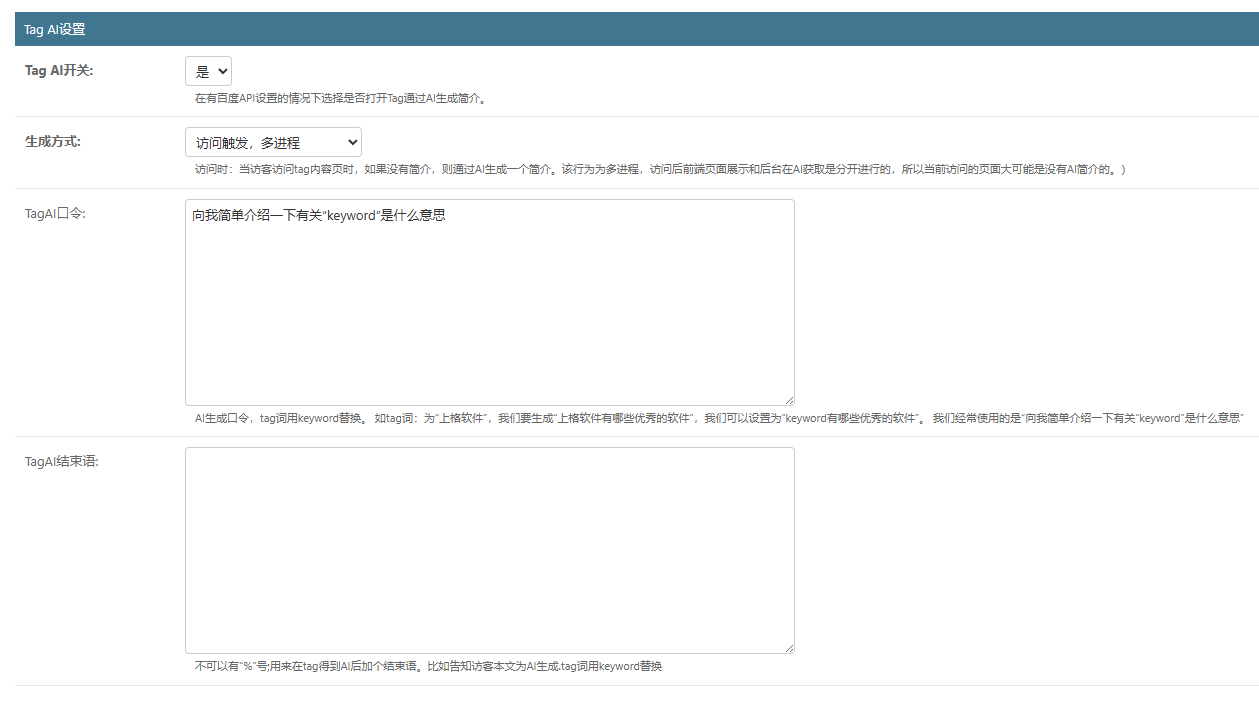The height and width of the screenshot is (703, 1259).
Task: Expand the 生成方式 select box
Action: pos(273,142)
